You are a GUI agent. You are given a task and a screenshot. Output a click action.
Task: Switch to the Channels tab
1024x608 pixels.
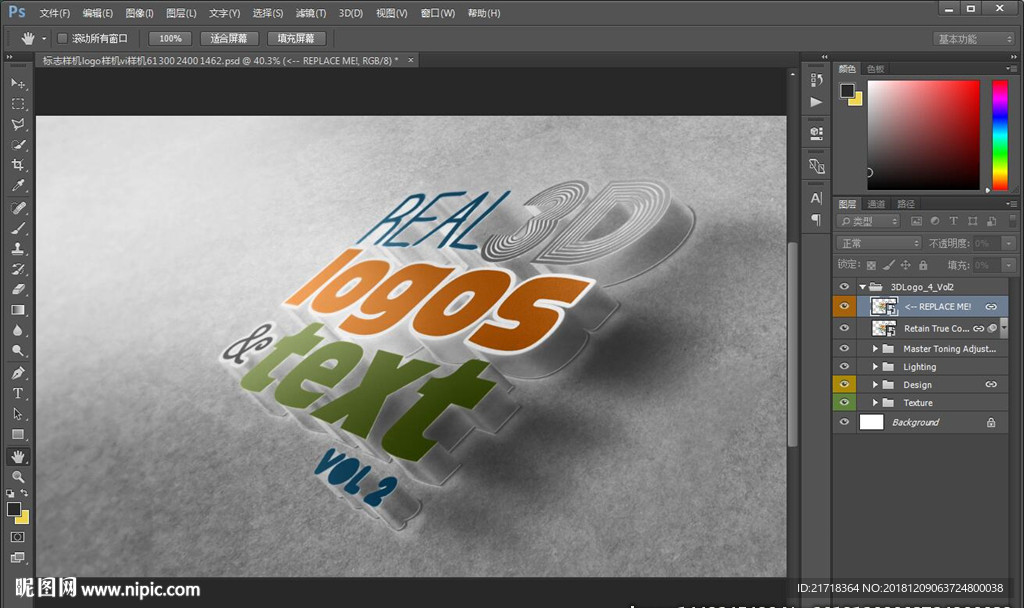[876, 204]
